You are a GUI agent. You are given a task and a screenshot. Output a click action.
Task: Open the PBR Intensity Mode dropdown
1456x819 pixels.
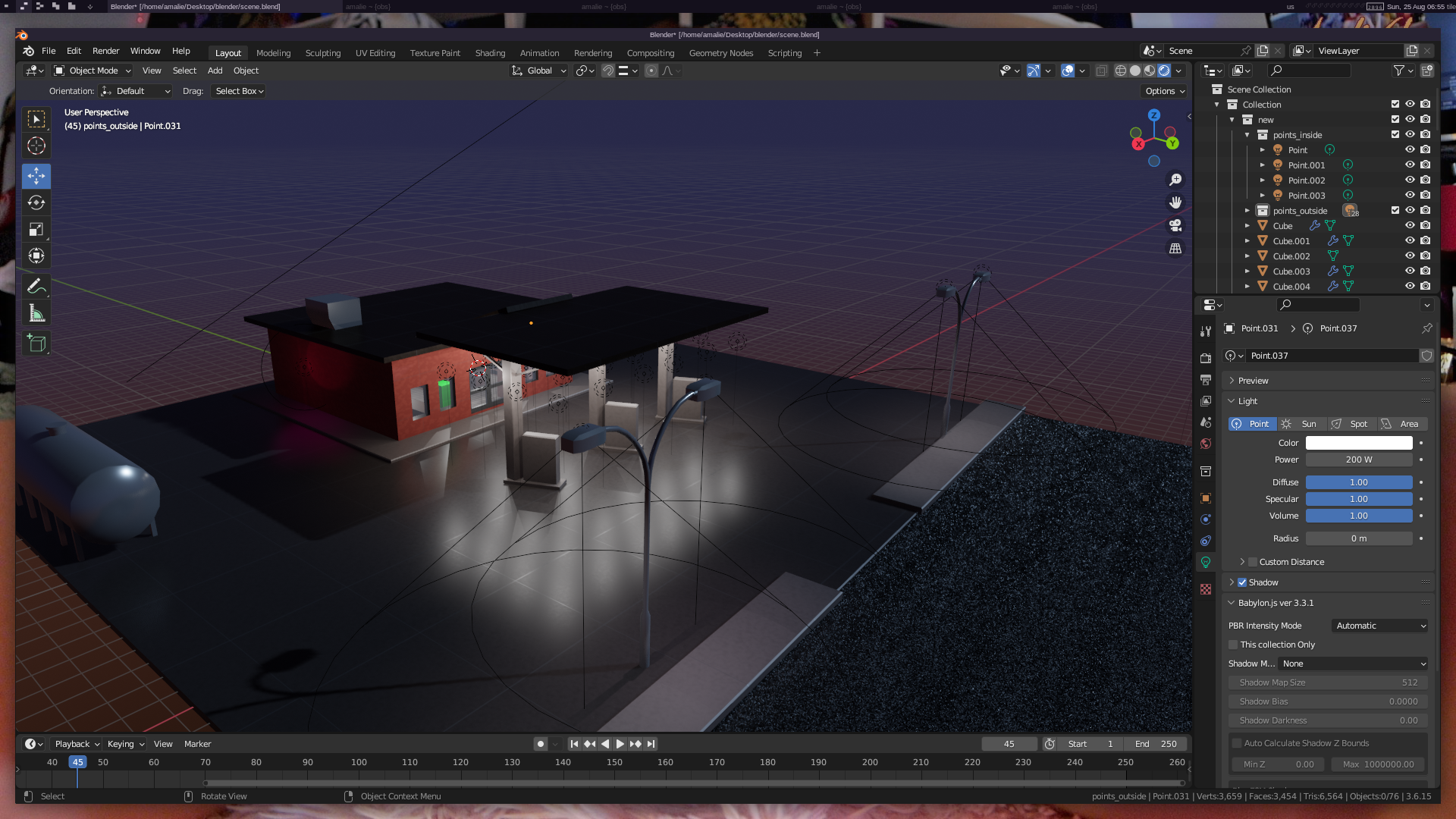[x=1380, y=626]
